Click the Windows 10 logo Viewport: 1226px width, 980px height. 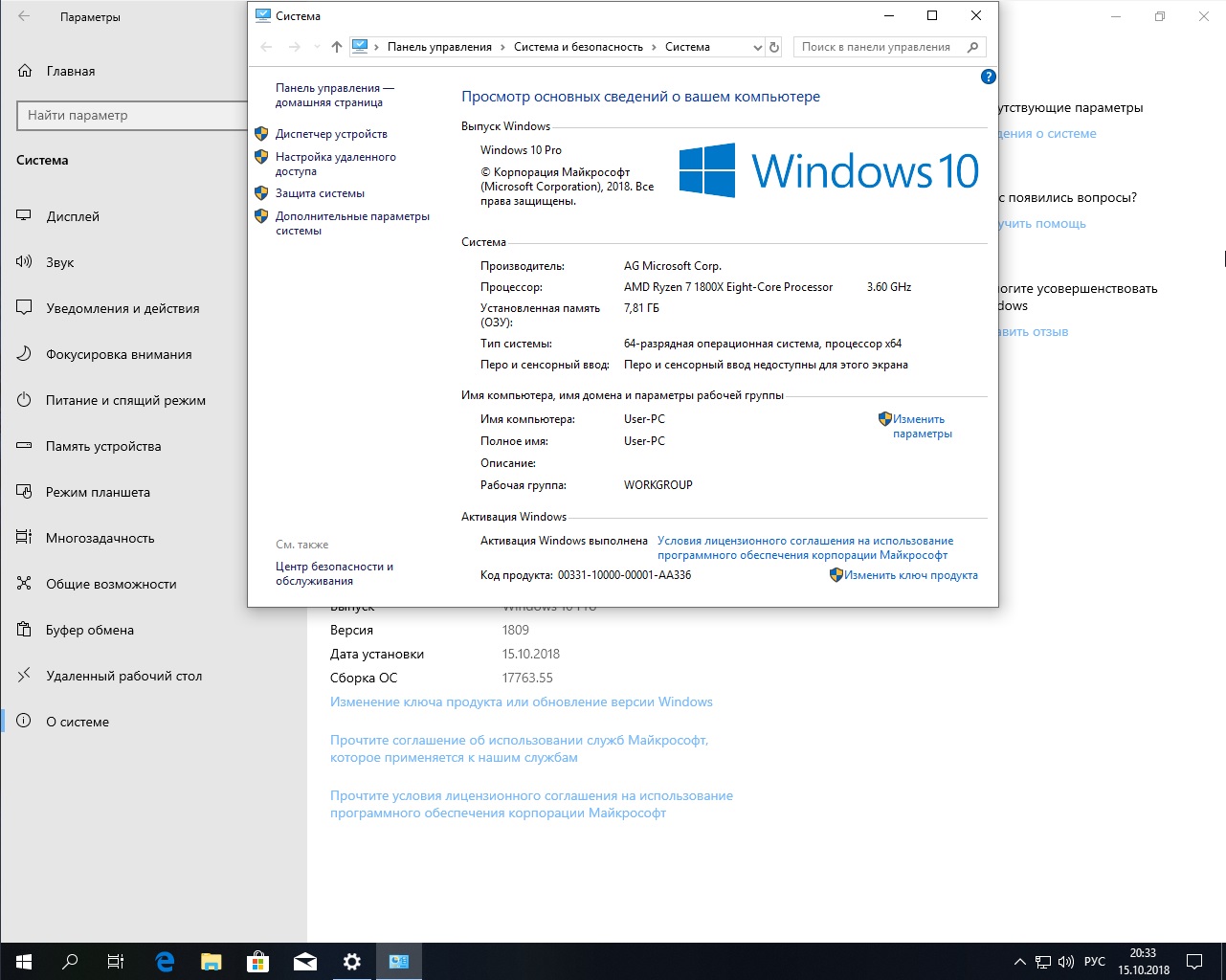coord(829,171)
